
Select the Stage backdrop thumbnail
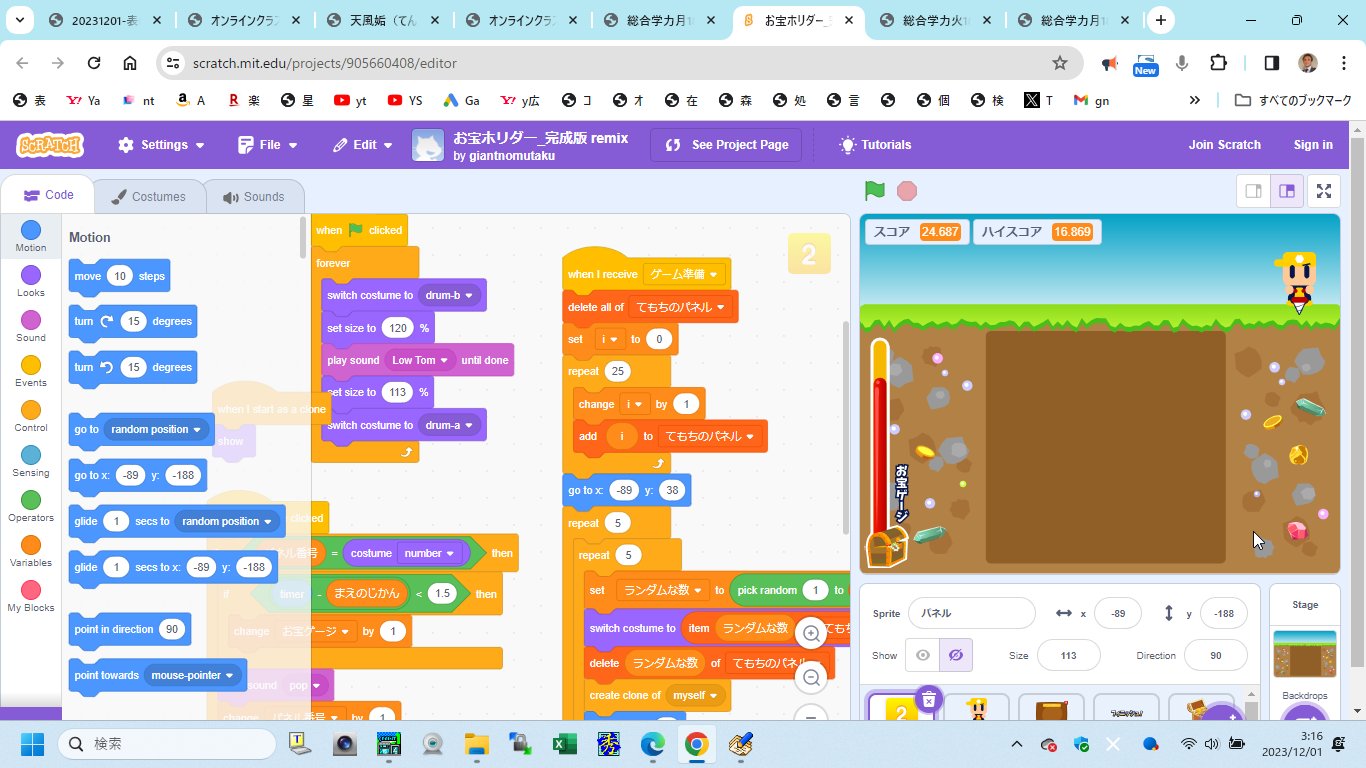click(1304, 654)
